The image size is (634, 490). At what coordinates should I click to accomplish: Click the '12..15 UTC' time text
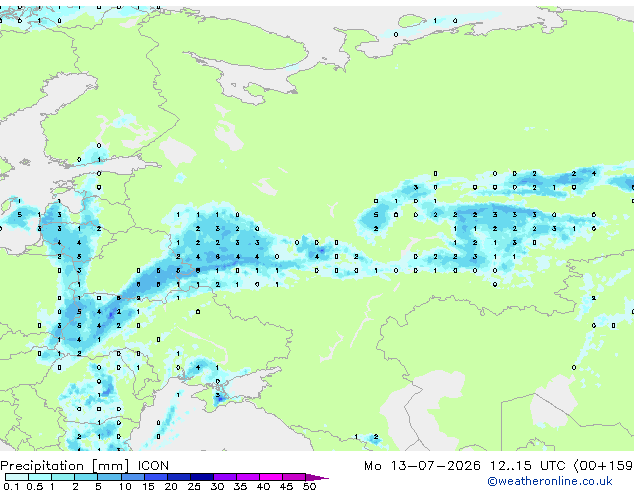pyautogui.click(x=527, y=466)
